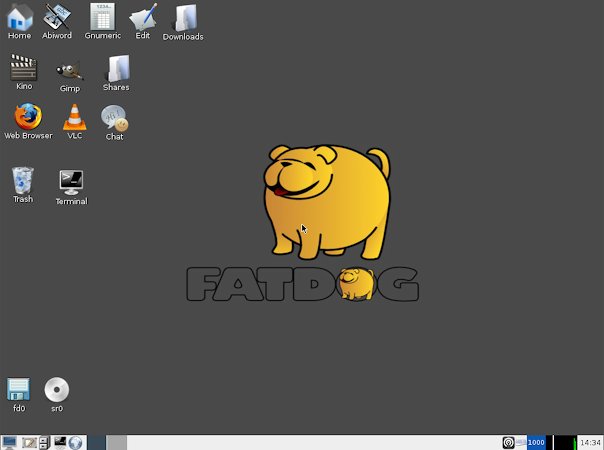Open the Downloads folder

pos(183,18)
